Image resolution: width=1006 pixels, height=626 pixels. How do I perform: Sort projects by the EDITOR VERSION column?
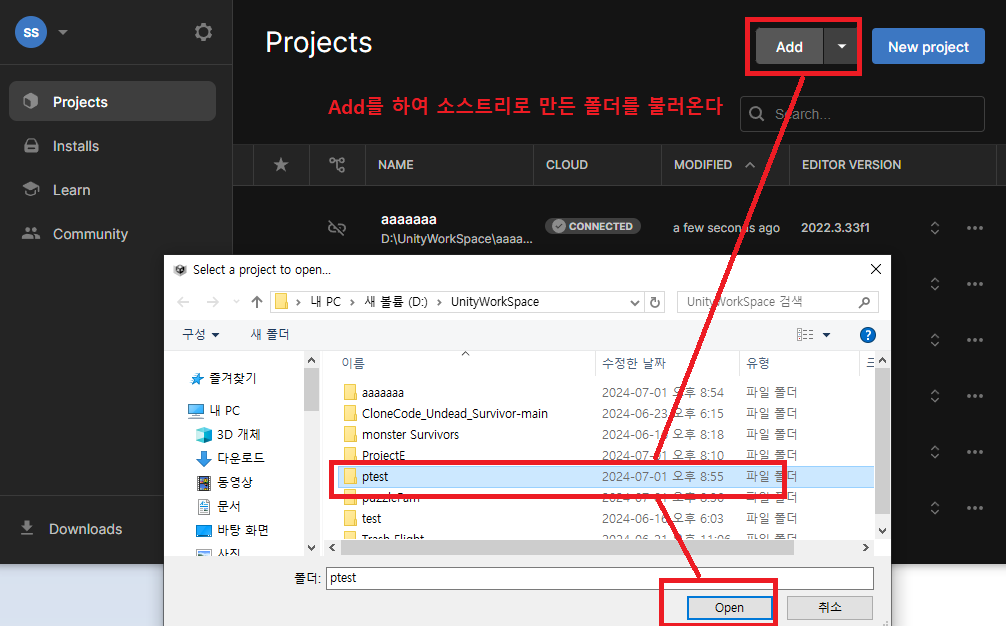(851, 165)
